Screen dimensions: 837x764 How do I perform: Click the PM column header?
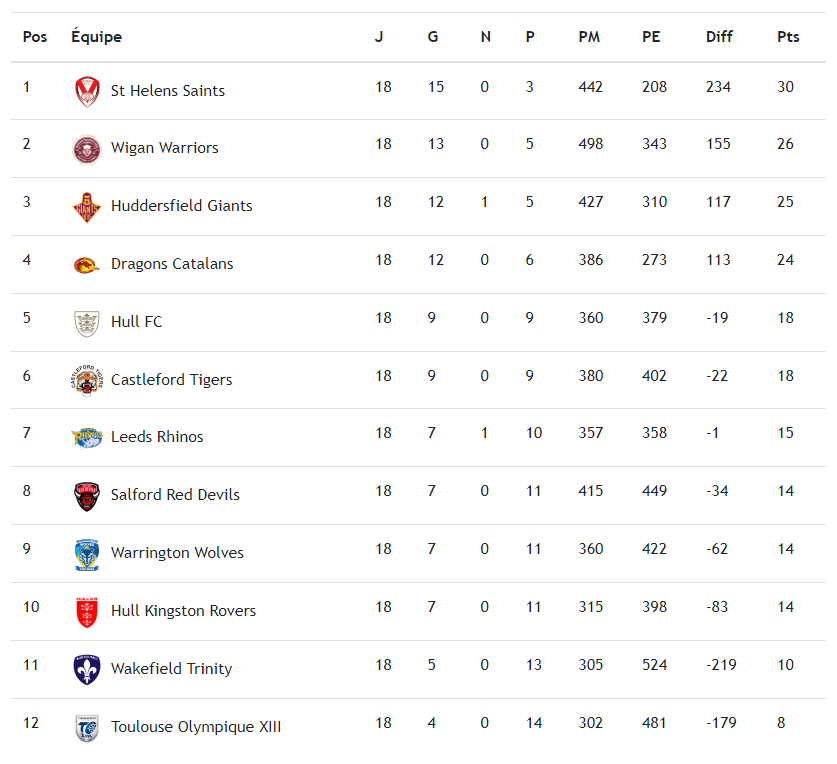pos(589,37)
